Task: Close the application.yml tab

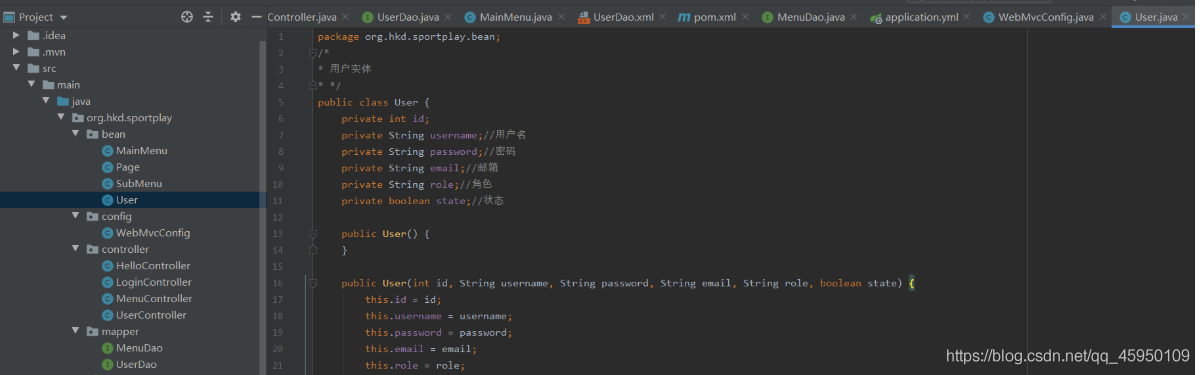Action: tap(966, 18)
